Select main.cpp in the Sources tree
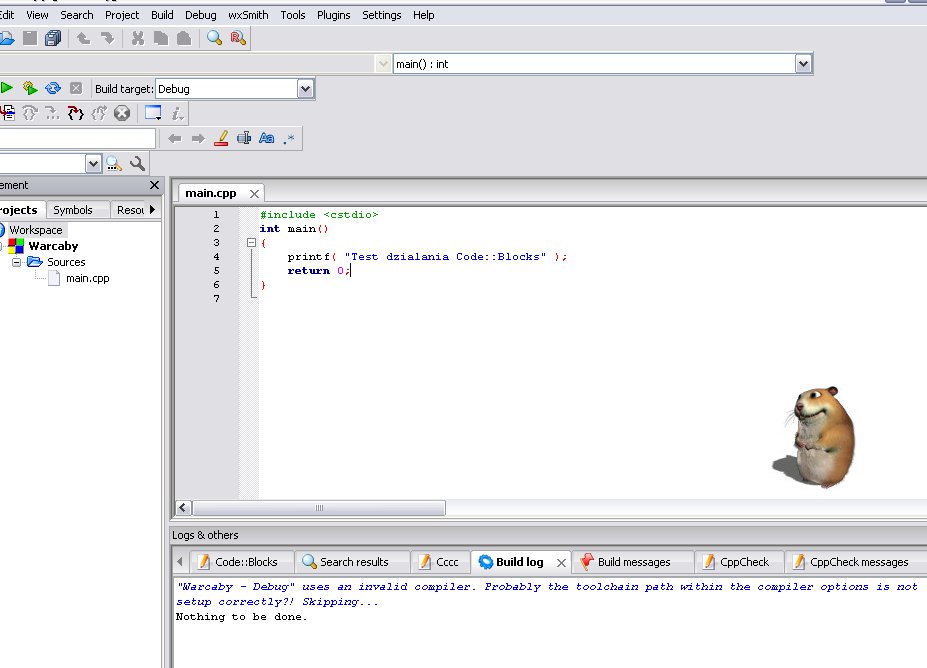 pos(87,278)
